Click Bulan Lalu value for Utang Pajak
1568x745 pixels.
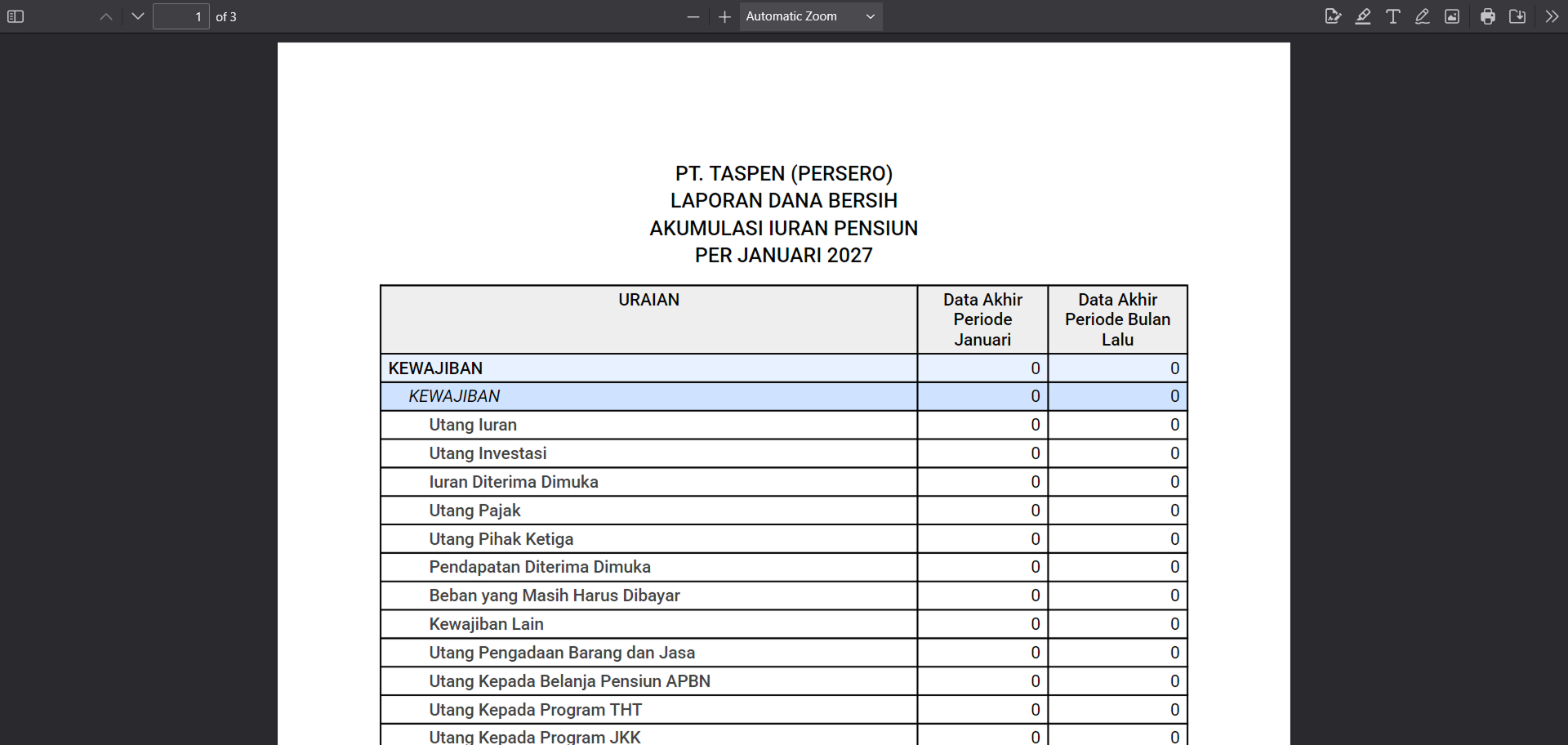coord(1174,511)
